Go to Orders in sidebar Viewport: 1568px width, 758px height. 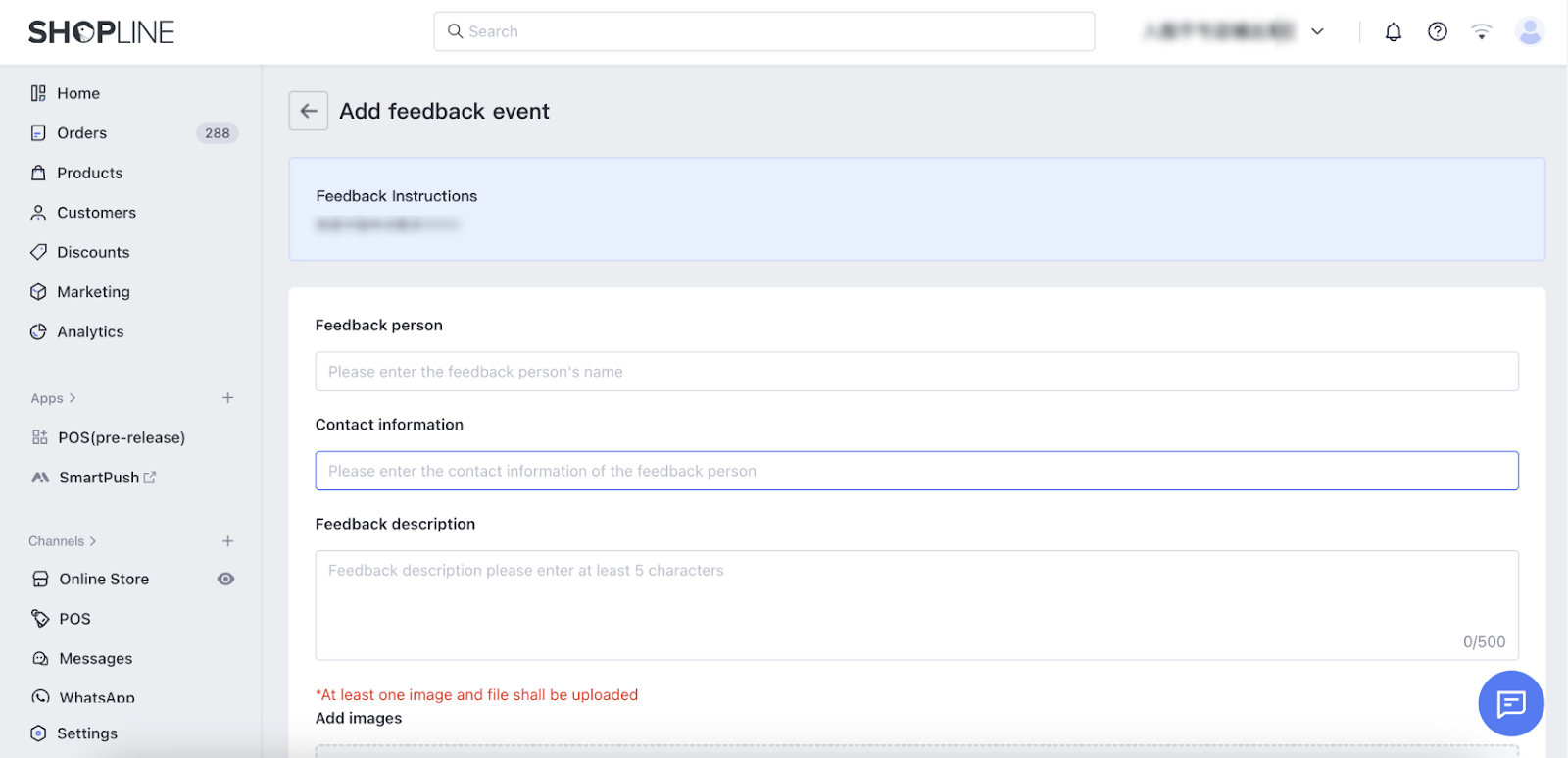pos(82,133)
